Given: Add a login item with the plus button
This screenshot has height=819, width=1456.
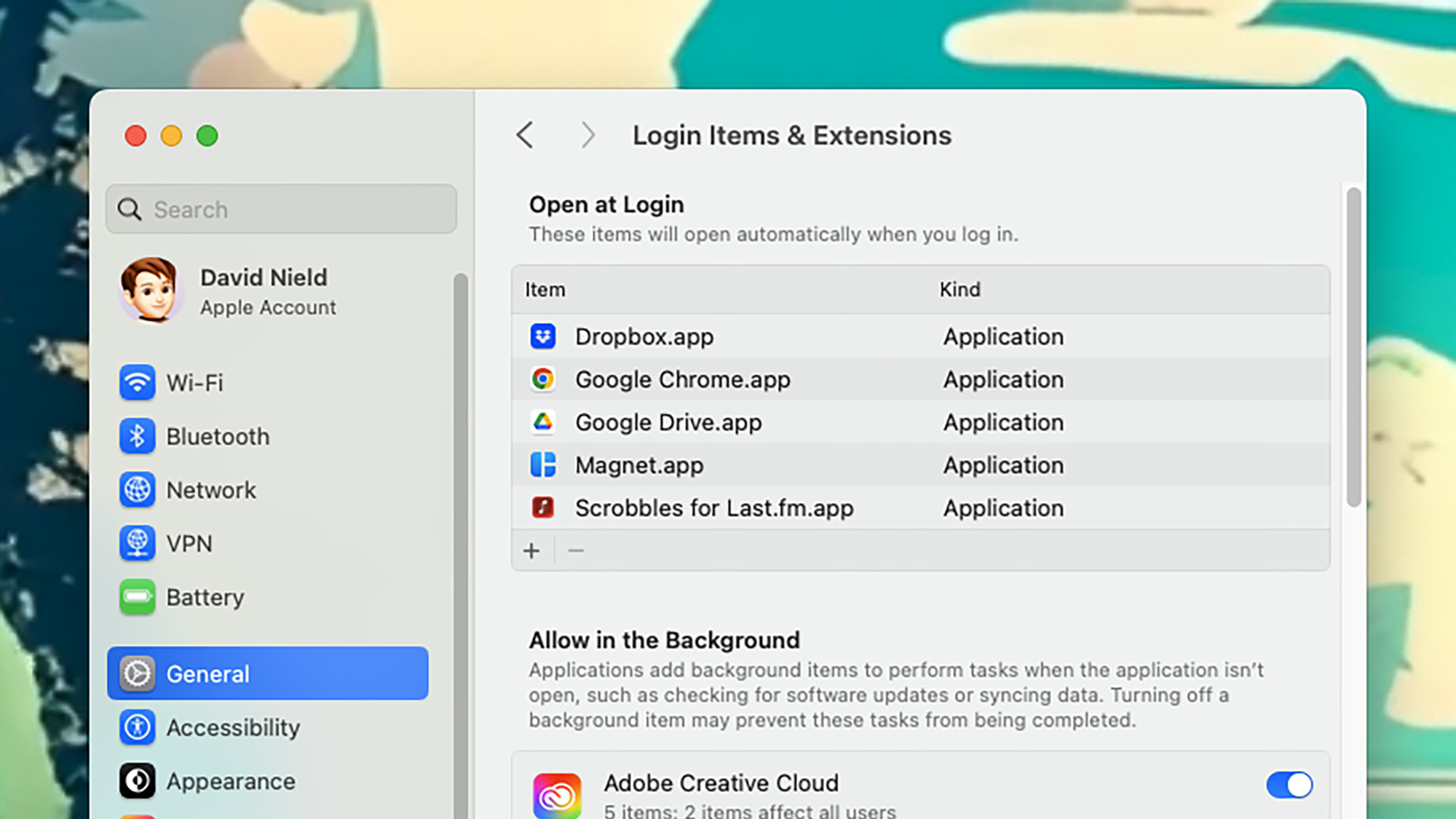Looking at the screenshot, I should (x=531, y=551).
